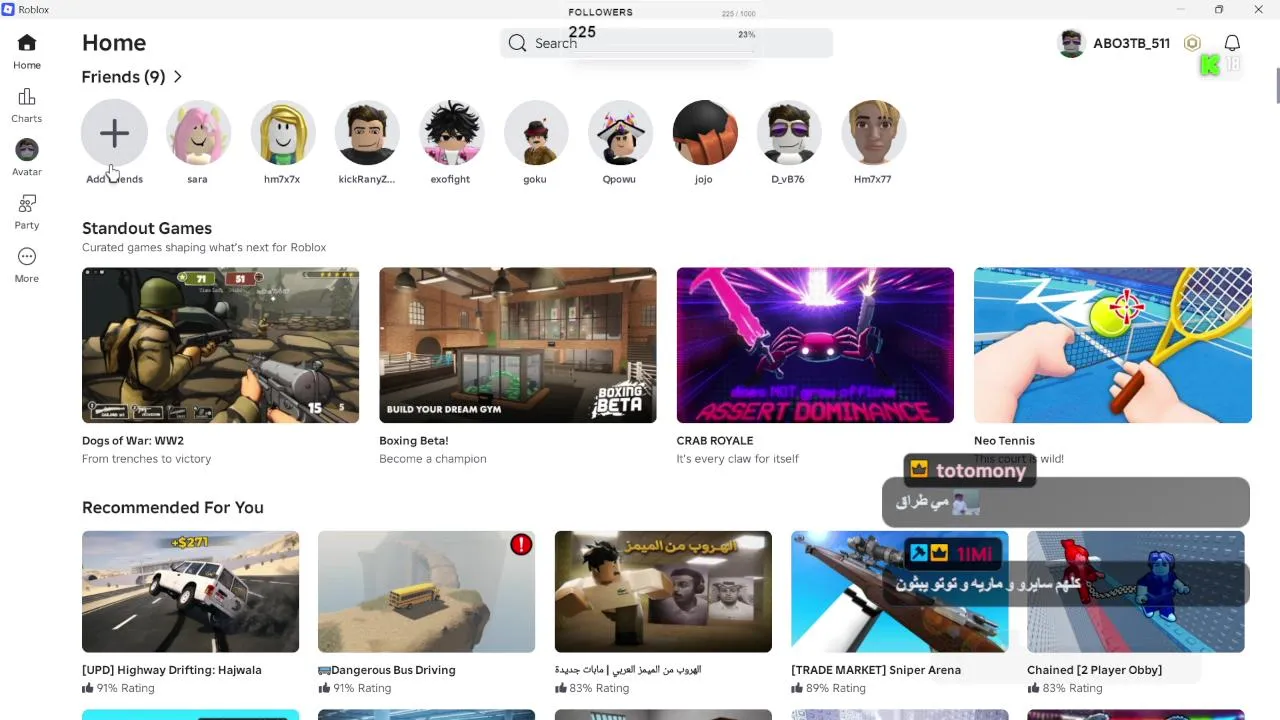
Task: Open Chained [2 Player Obby] thumbnail
Action: coord(1135,591)
